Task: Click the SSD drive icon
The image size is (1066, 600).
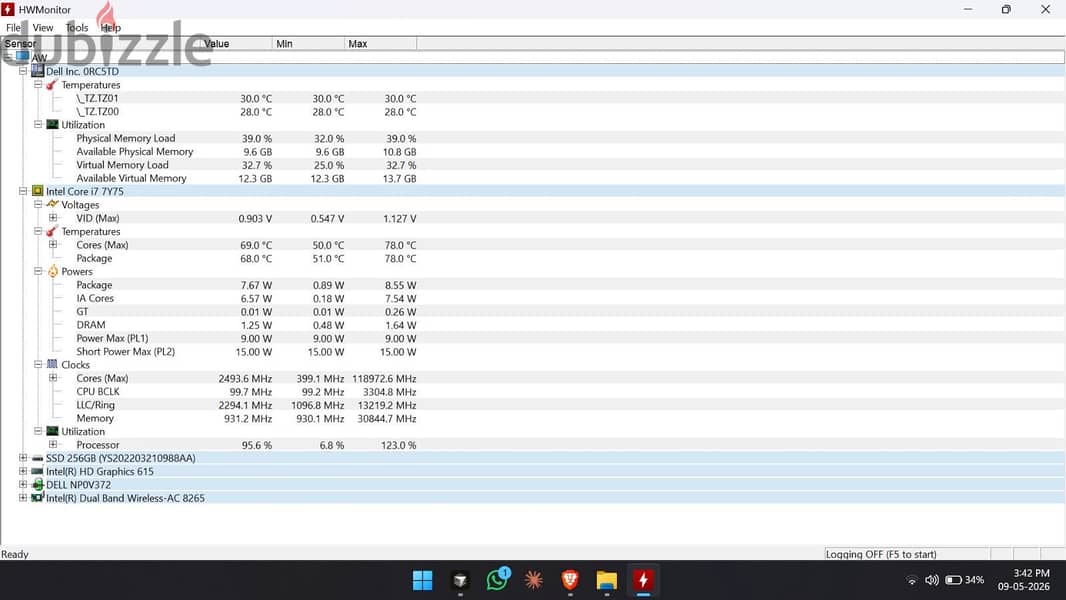Action: coord(37,458)
